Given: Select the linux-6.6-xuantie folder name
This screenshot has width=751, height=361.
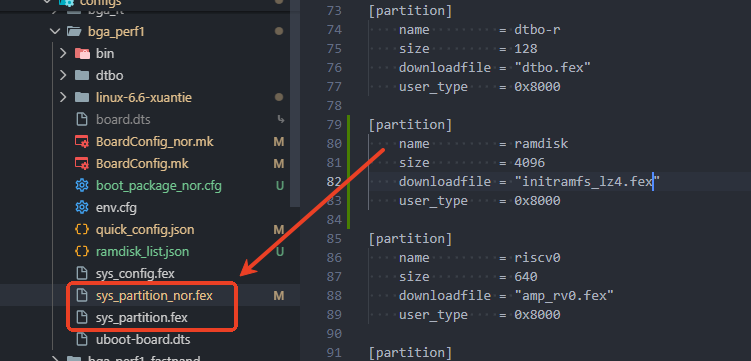Looking at the screenshot, I should pyautogui.click(x=144, y=97).
